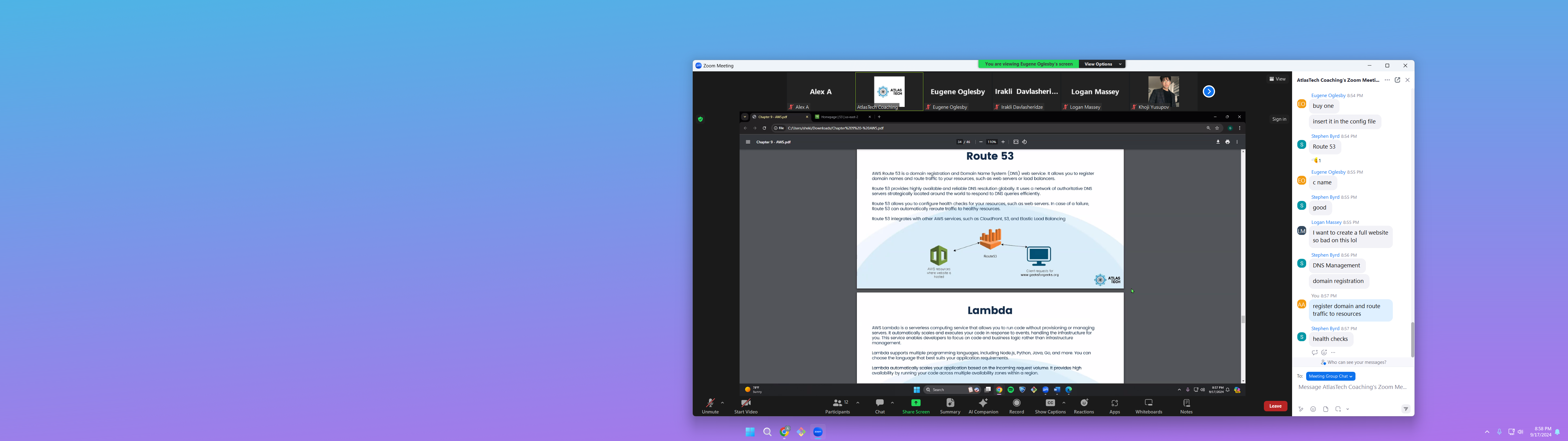Viewport: 1568px width, 441px height.
Task: Click the red Leave button
Action: click(x=1275, y=406)
